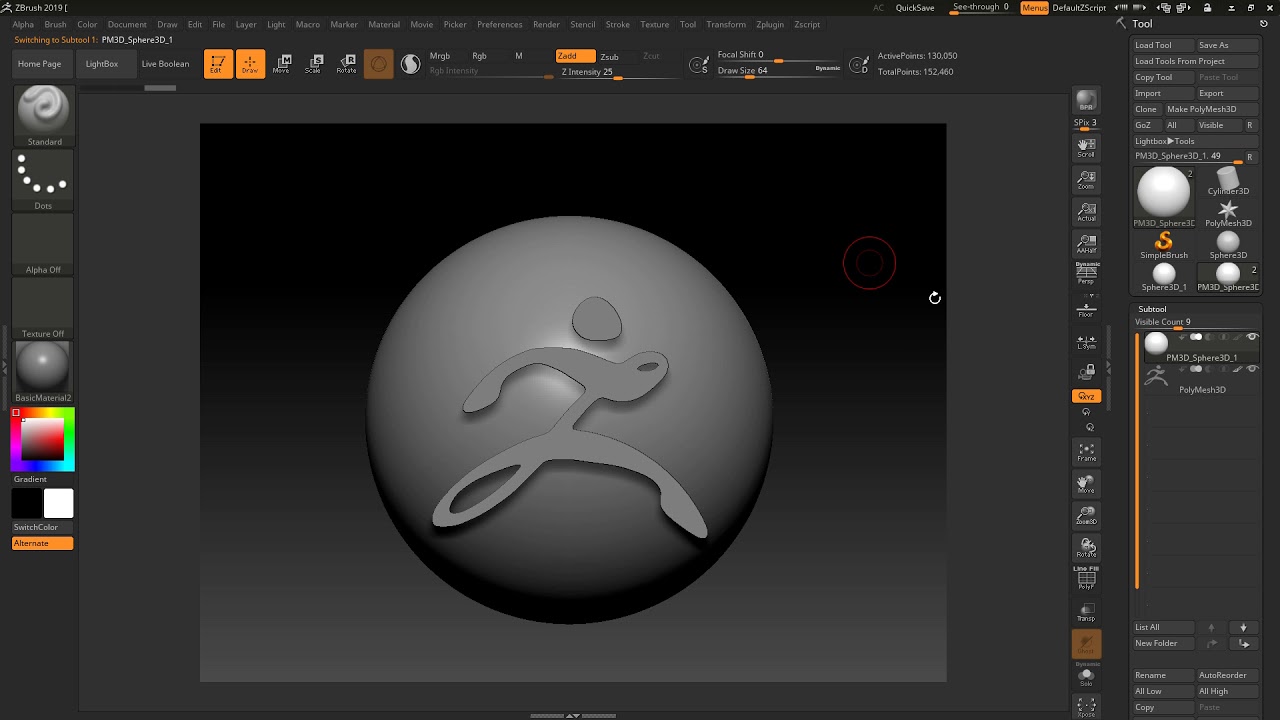Open the Preferences menu
The height and width of the screenshot is (720, 1280).
[x=499, y=24]
